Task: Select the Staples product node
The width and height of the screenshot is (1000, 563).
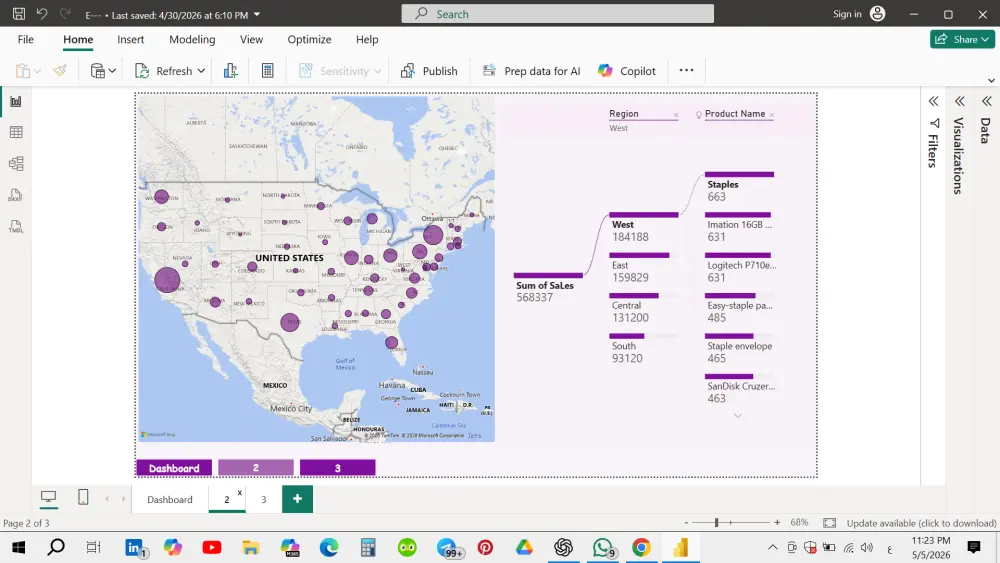Action: coord(739,187)
